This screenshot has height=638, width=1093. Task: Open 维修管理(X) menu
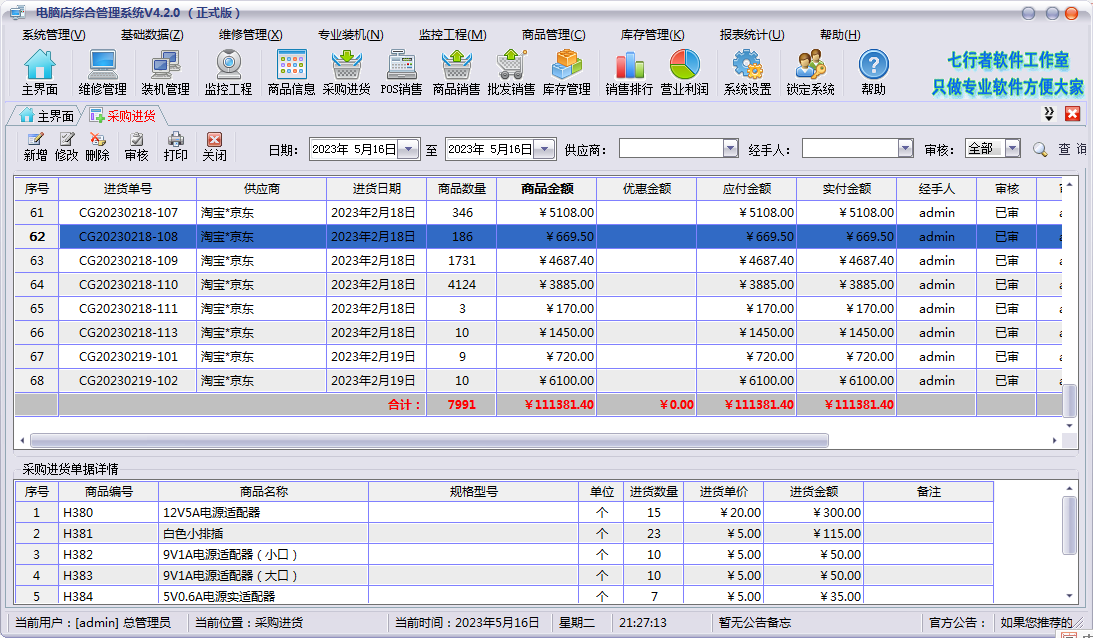251,35
